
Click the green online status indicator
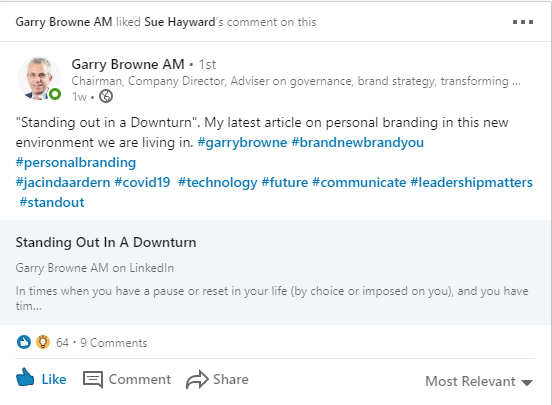55,94
